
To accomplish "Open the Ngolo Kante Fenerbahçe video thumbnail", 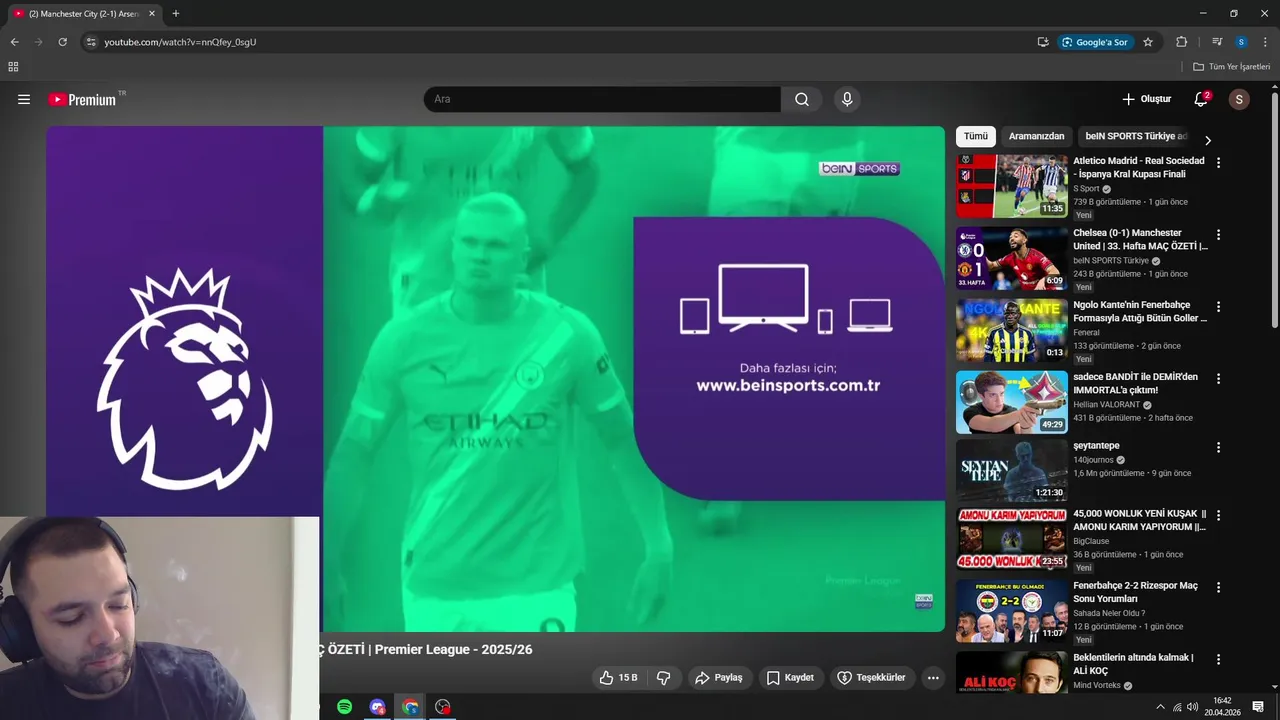I will click(1012, 330).
